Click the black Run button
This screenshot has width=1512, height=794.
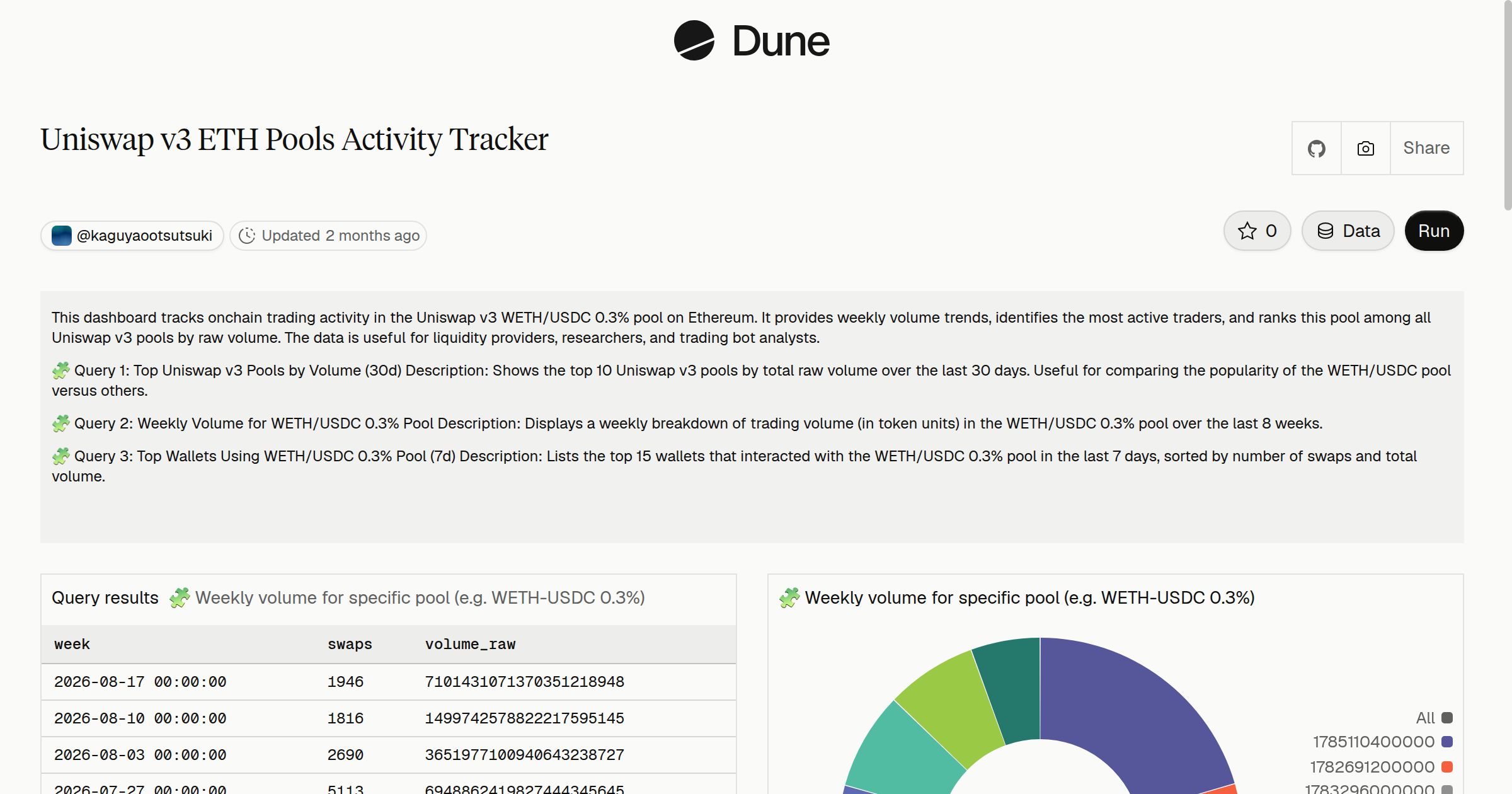1434,231
